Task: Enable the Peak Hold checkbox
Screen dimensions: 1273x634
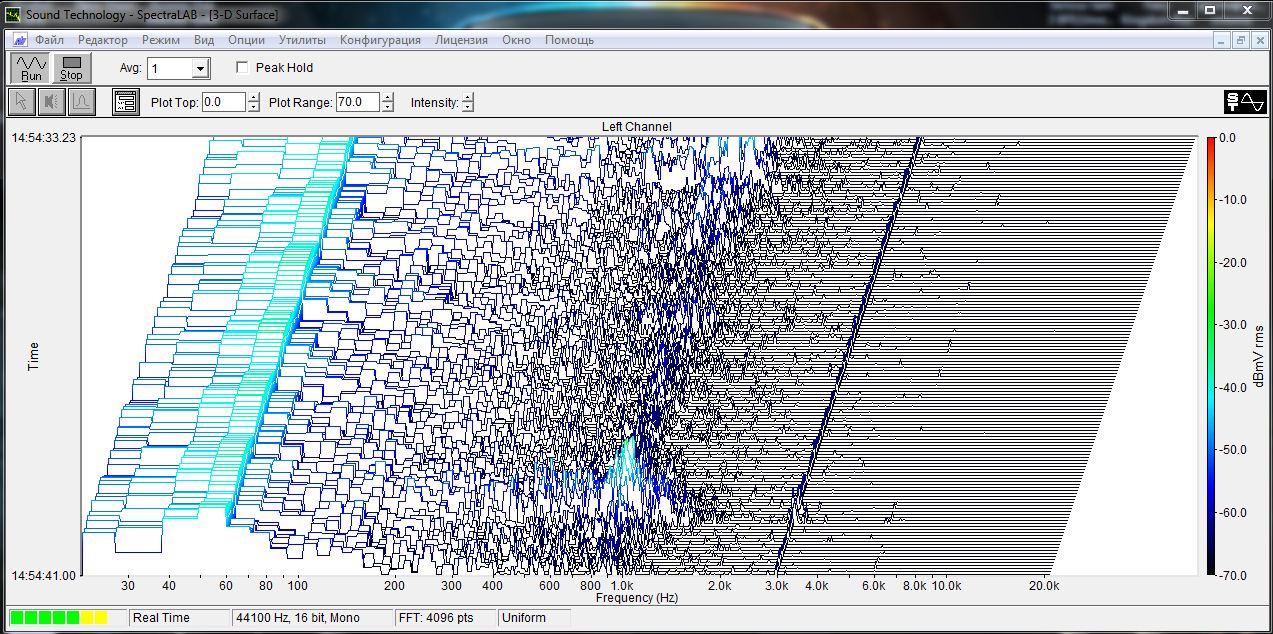Action: click(242, 68)
